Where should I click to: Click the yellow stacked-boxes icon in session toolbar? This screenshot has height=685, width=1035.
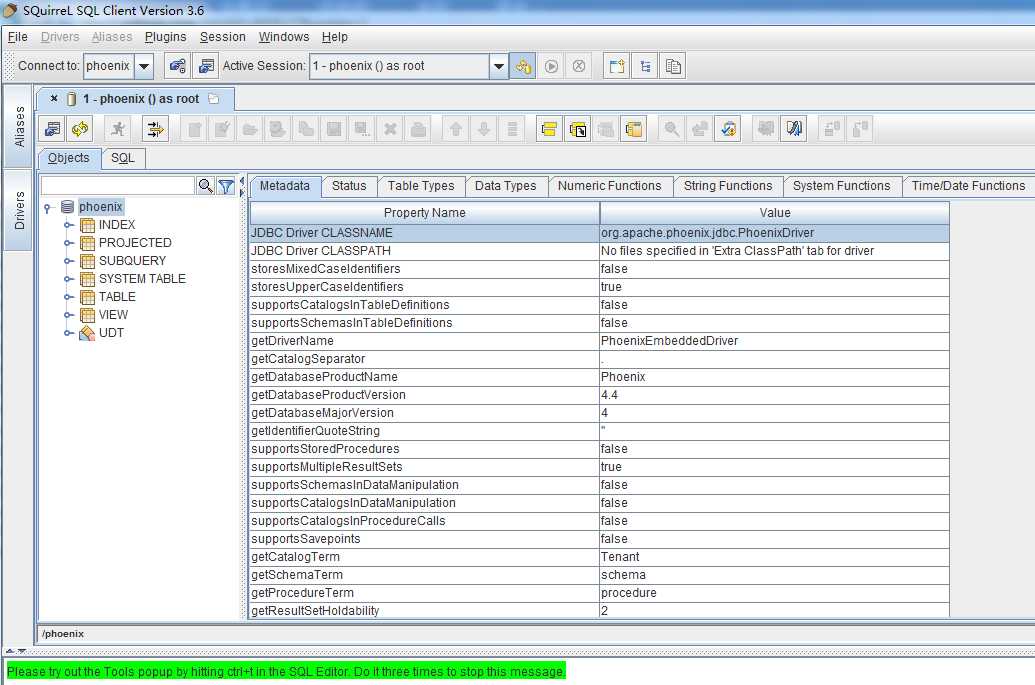pos(549,129)
